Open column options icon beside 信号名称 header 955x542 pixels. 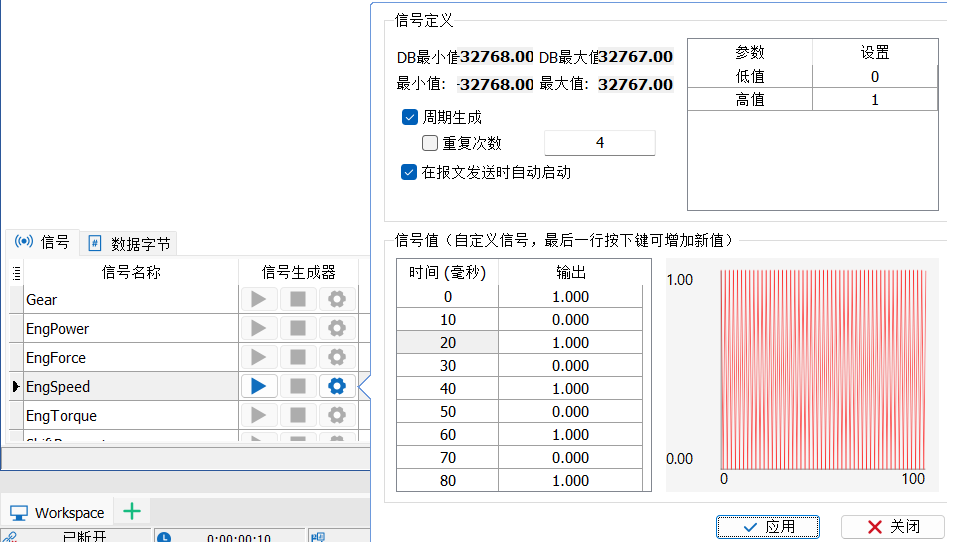[x=16, y=273]
